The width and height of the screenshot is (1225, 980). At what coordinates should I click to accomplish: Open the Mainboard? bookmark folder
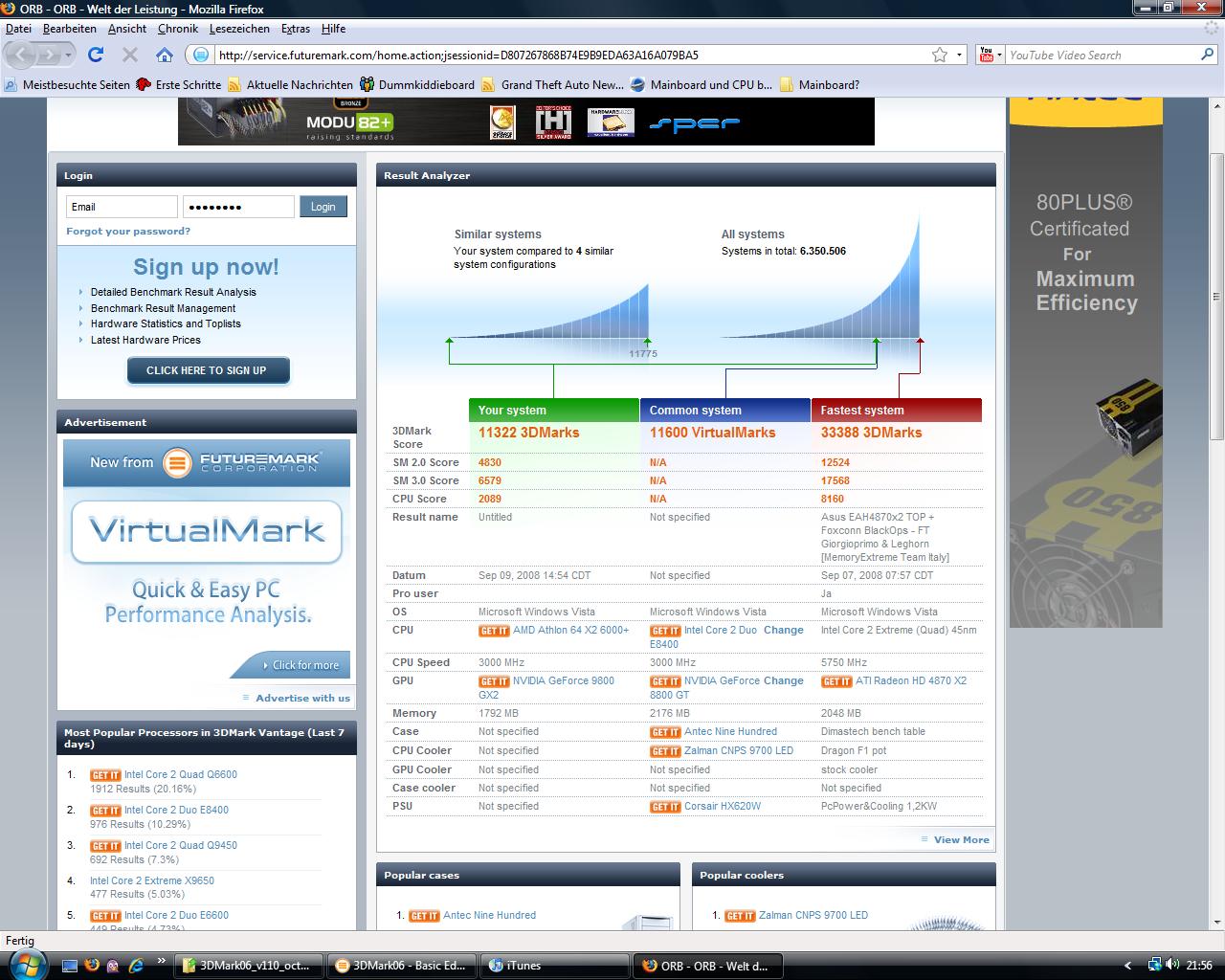(x=820, y=84)
